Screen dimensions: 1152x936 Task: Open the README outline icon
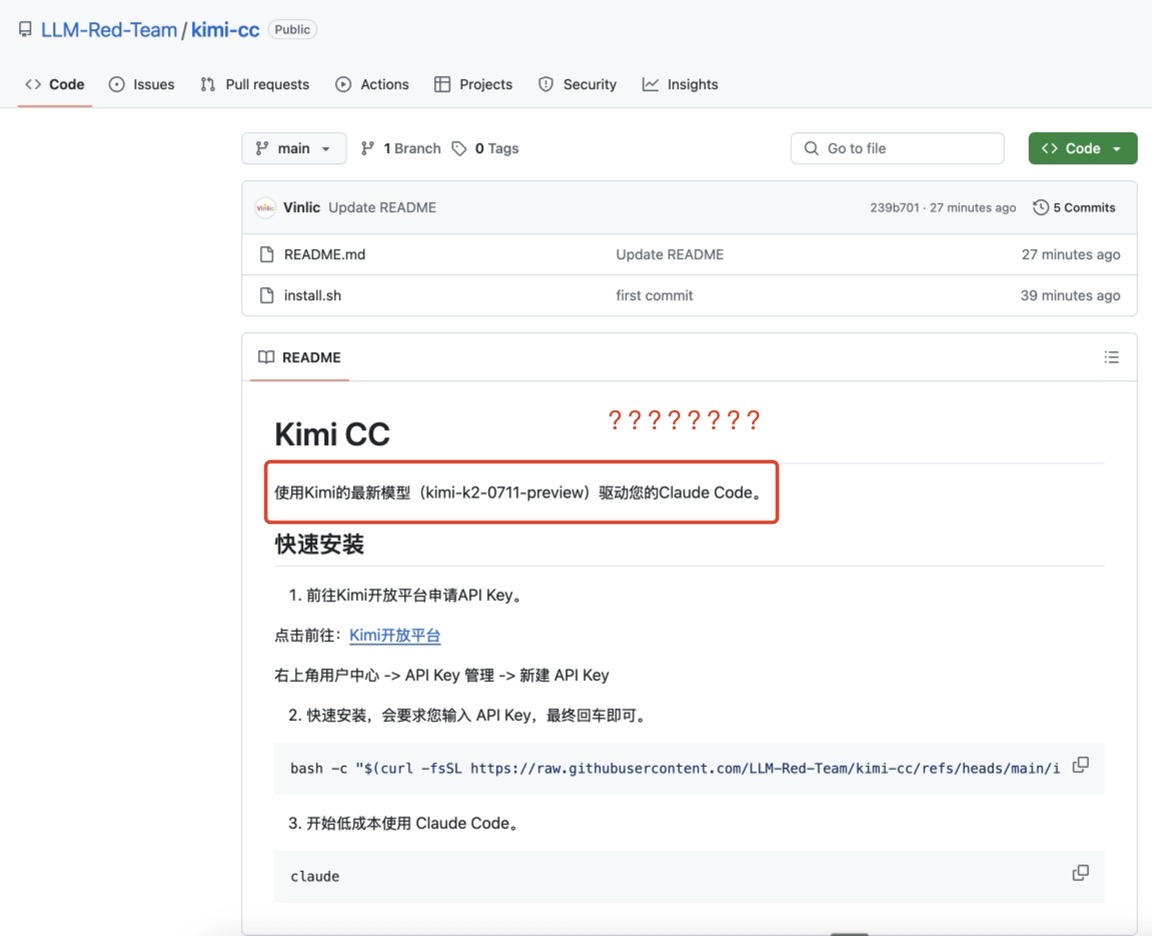click(1111, 357)
